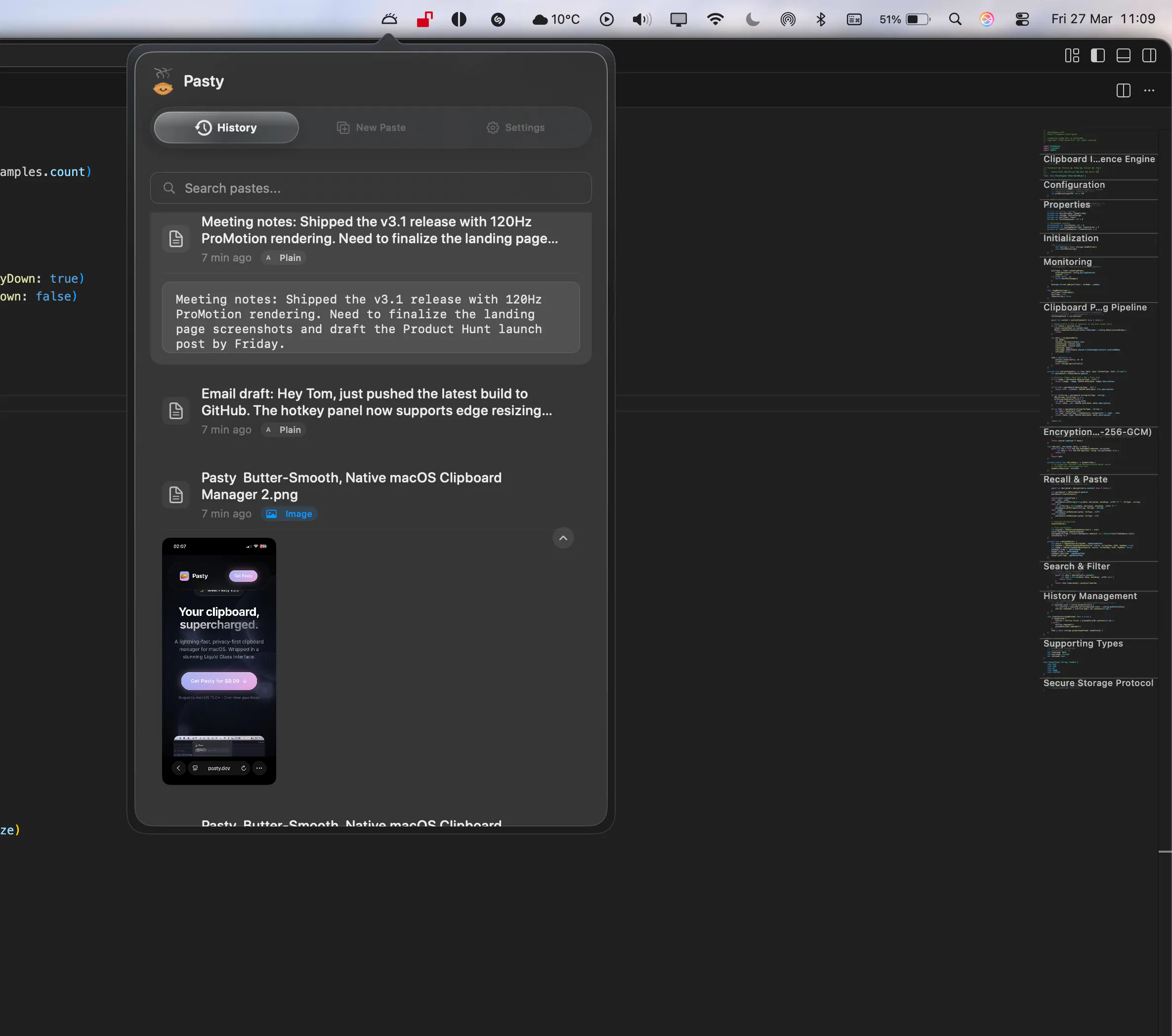The image size is (1172, 1036).
Task: Click the circled play icon in menu bar
Action: pos(607,19)
